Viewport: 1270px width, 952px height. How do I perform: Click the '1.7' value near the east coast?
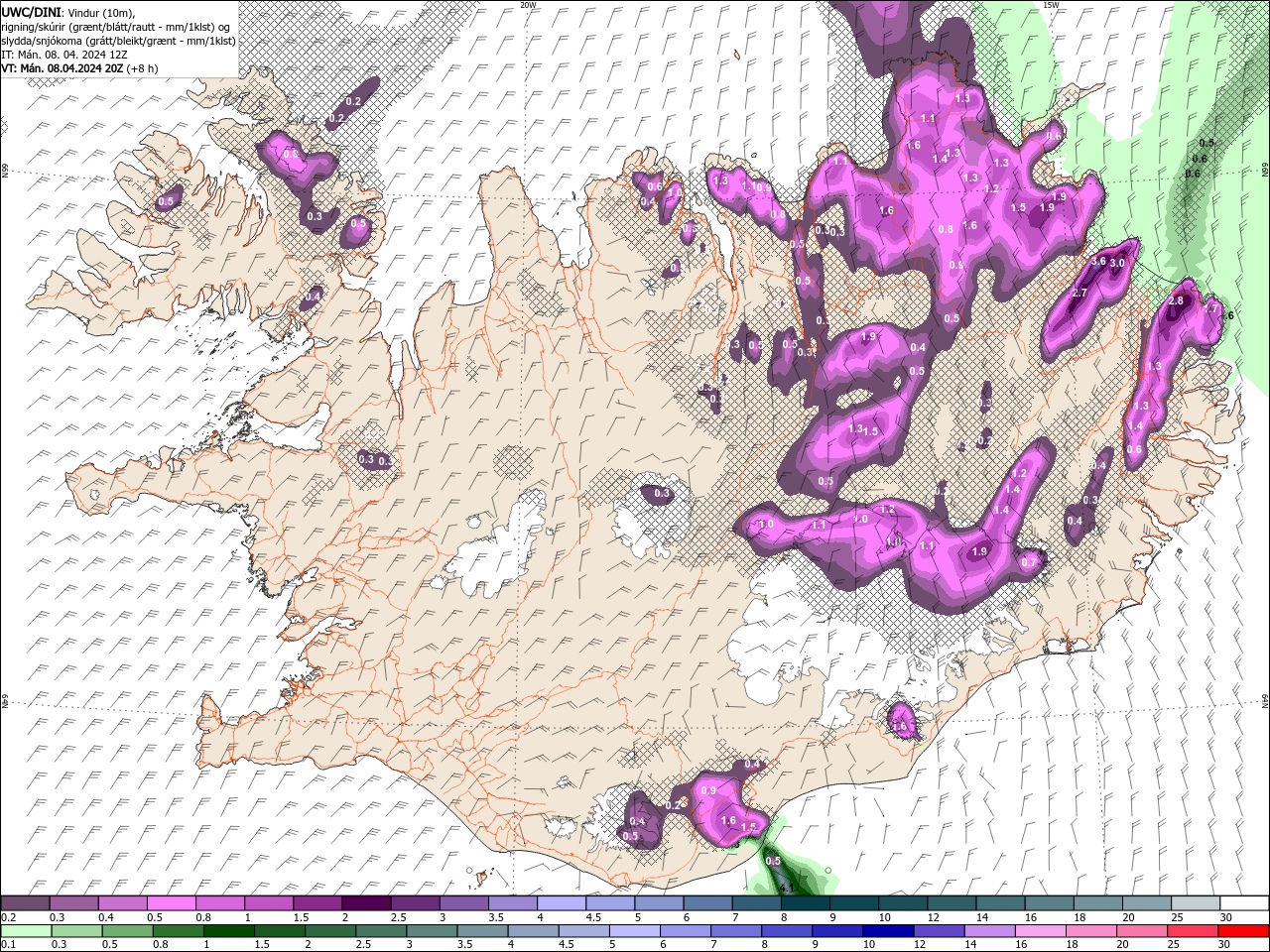click(x=1211, y=308)
